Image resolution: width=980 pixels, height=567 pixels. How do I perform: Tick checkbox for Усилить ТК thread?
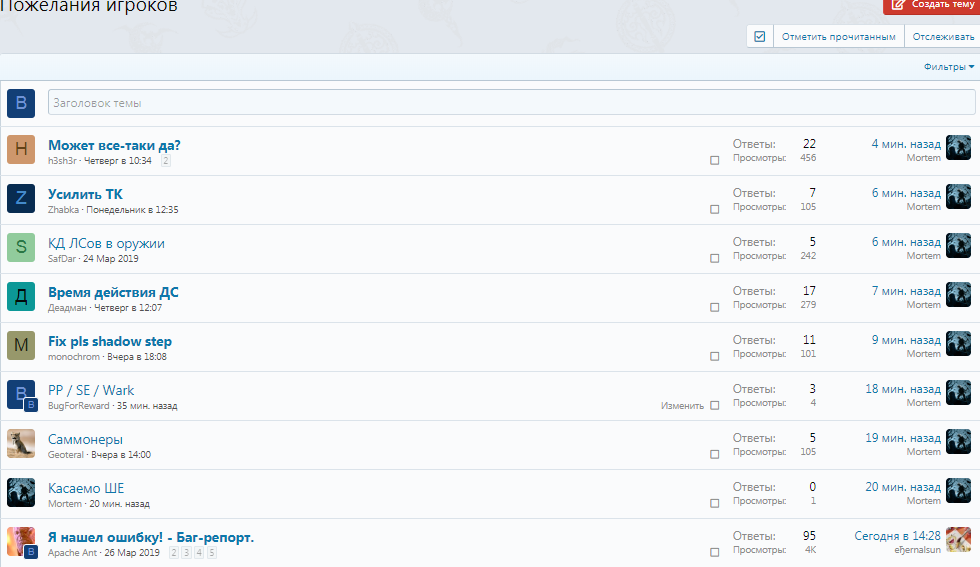[714, 209]
